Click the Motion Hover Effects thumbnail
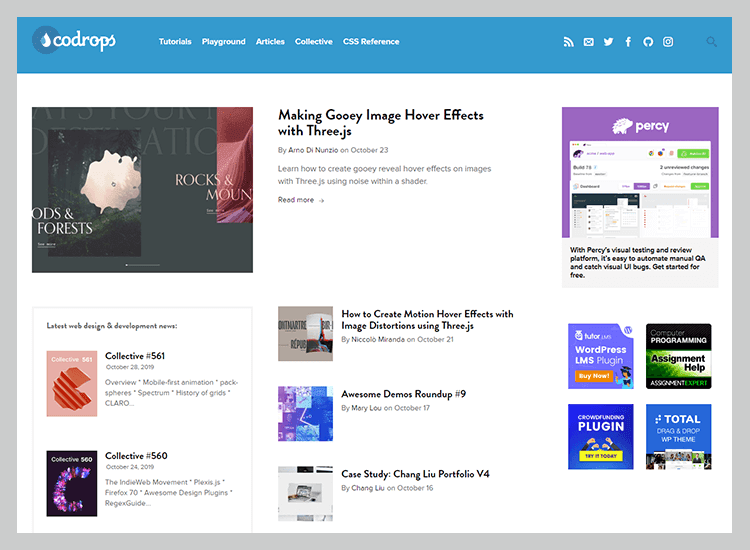Screen dimensions: 750x550 tap(305, 334)
